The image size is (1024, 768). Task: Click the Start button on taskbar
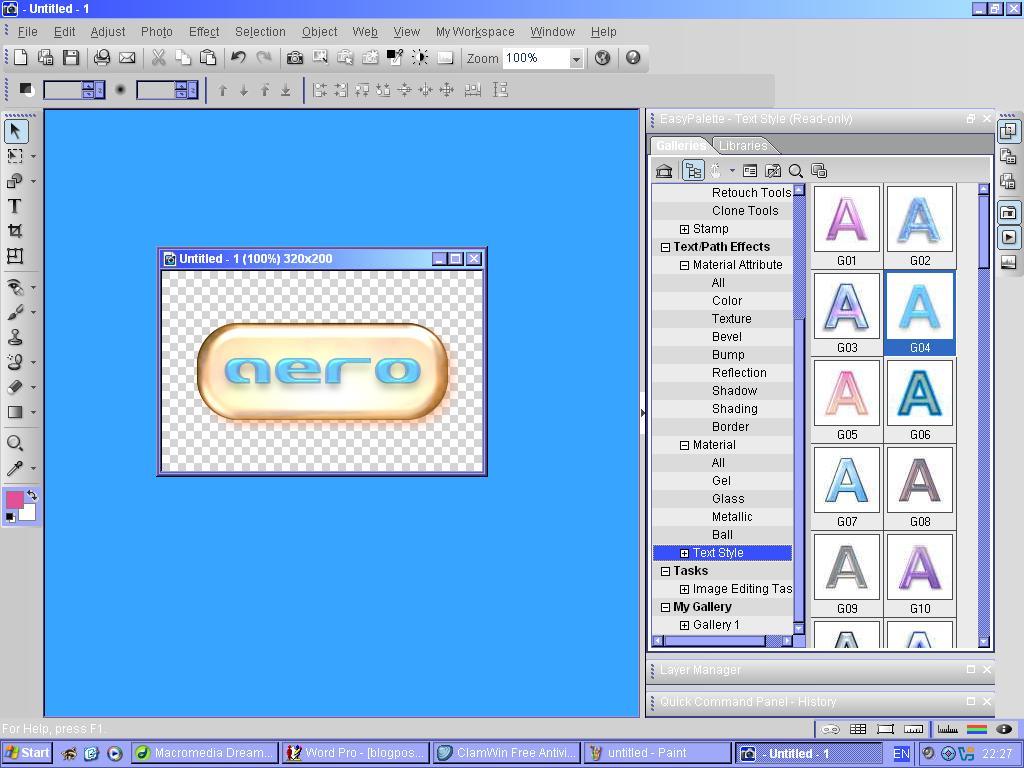(x=27, y=753)
